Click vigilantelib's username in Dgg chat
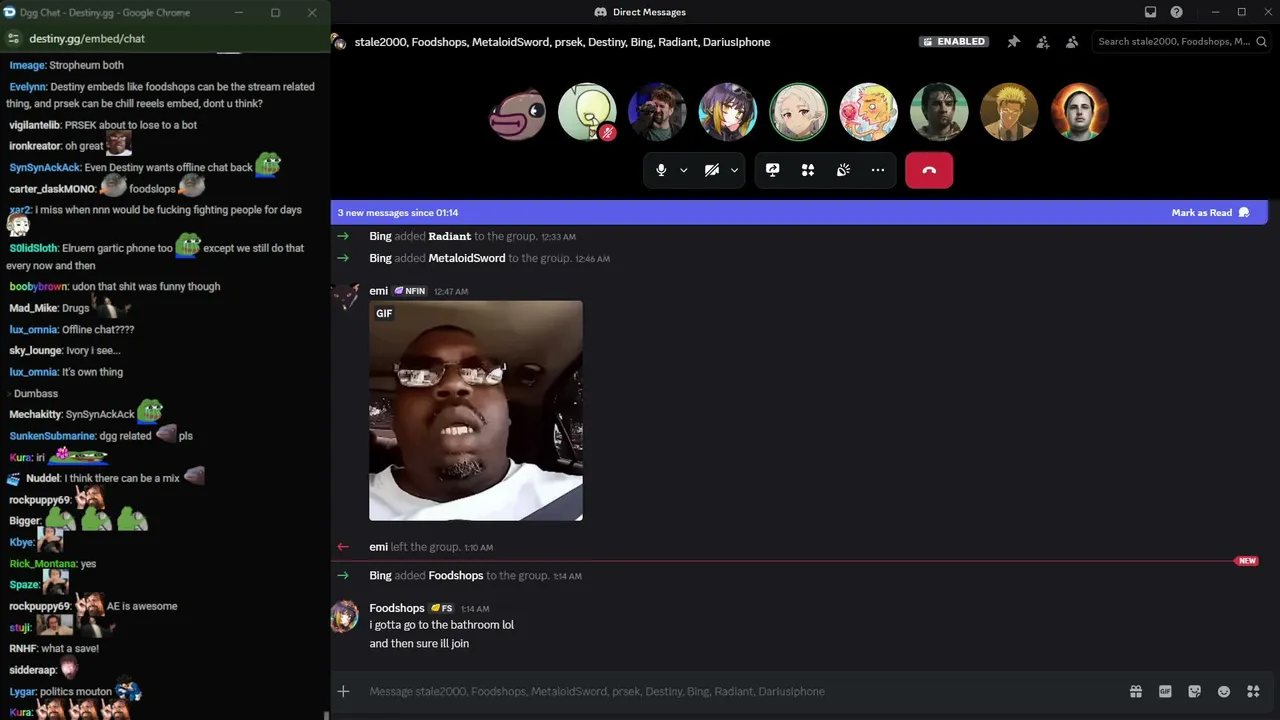This screenshot has height=720, width=1280. [x=35, y=125]
